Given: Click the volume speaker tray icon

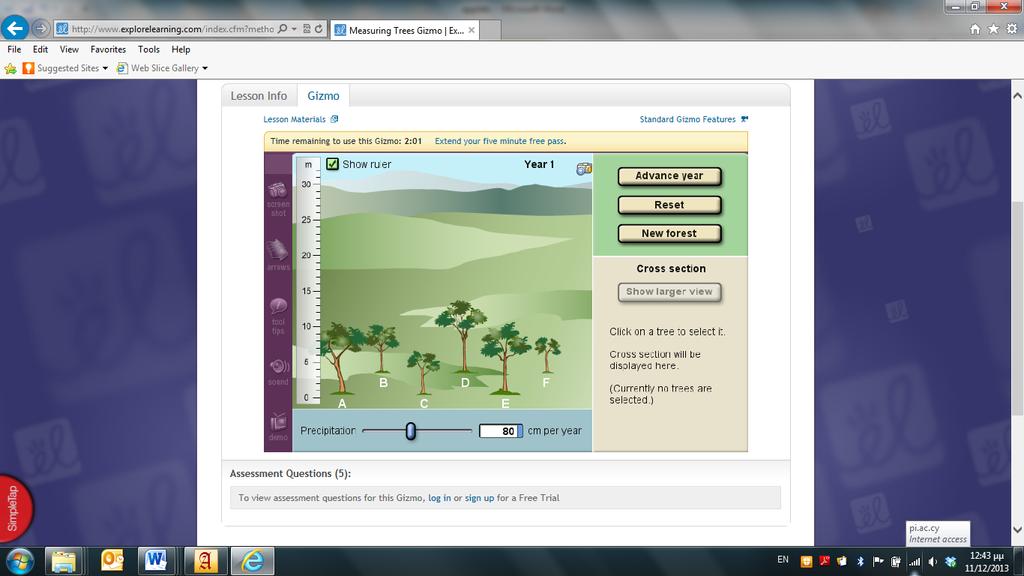Looking at the screenshot, I should tap(933, 561).
